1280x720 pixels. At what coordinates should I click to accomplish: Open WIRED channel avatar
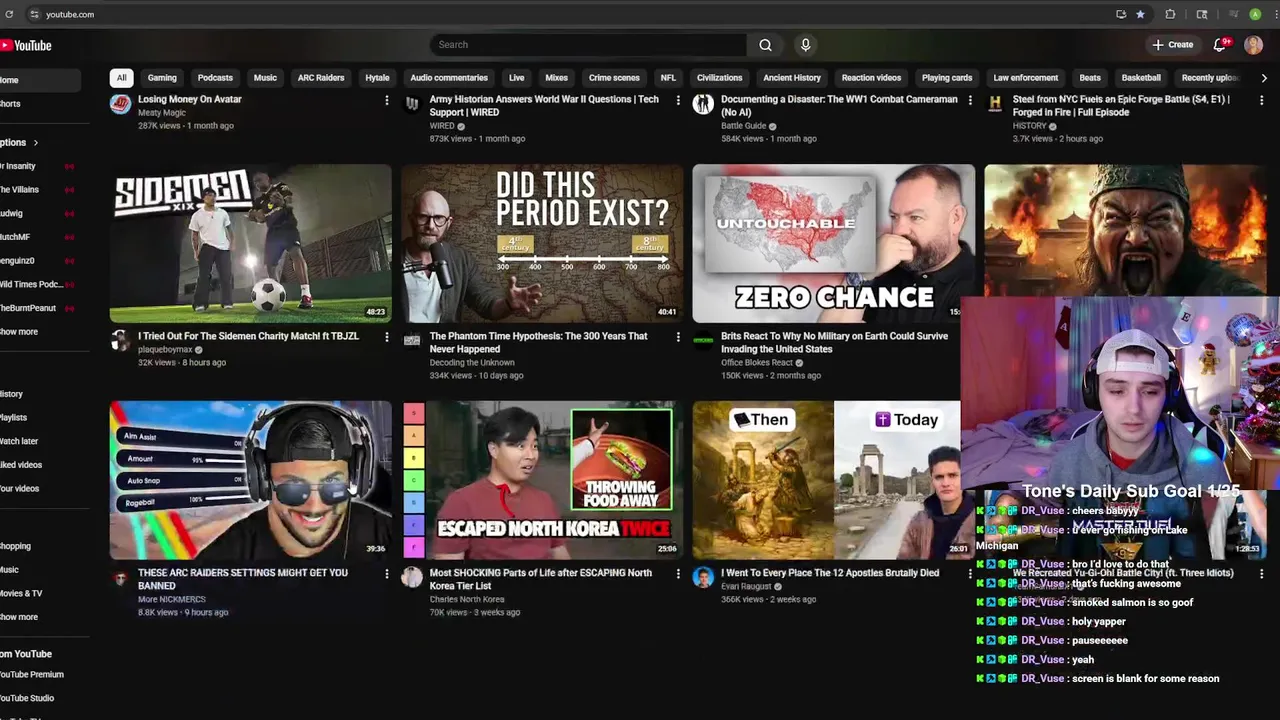point(412,103)
